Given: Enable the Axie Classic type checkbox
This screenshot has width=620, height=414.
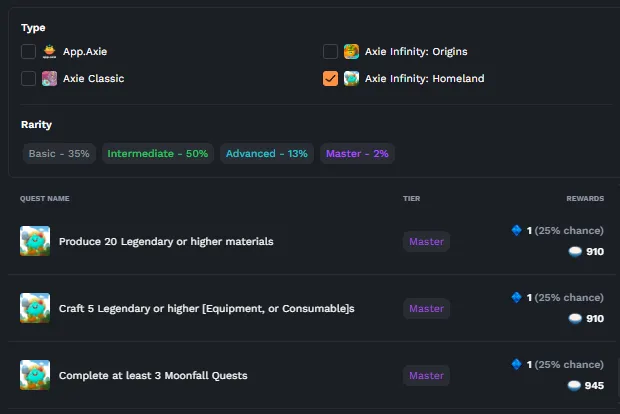Looking at the screenshot, I should [28, 79].
